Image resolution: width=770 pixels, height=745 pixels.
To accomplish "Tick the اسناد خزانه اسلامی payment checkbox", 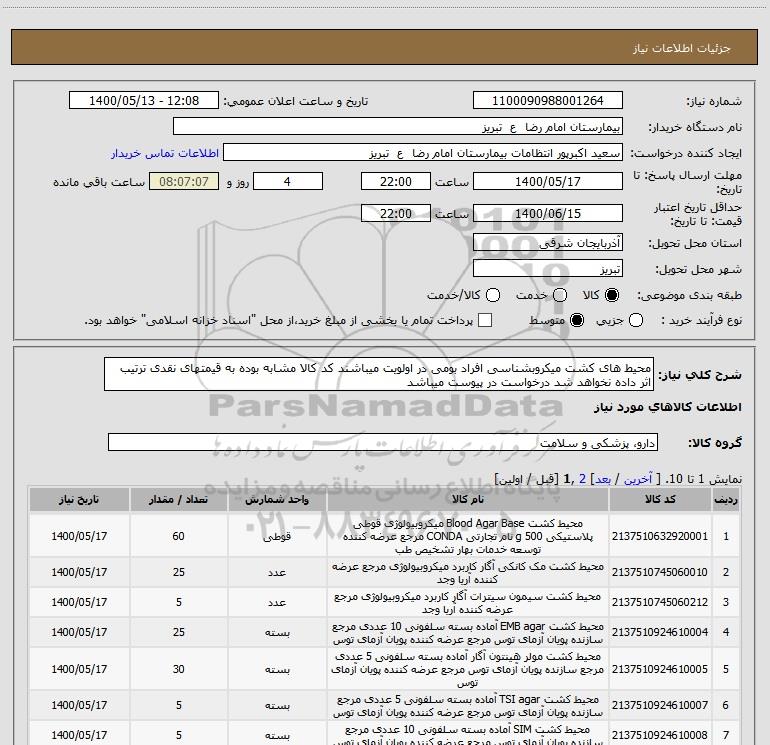I will tap(485, 320).
